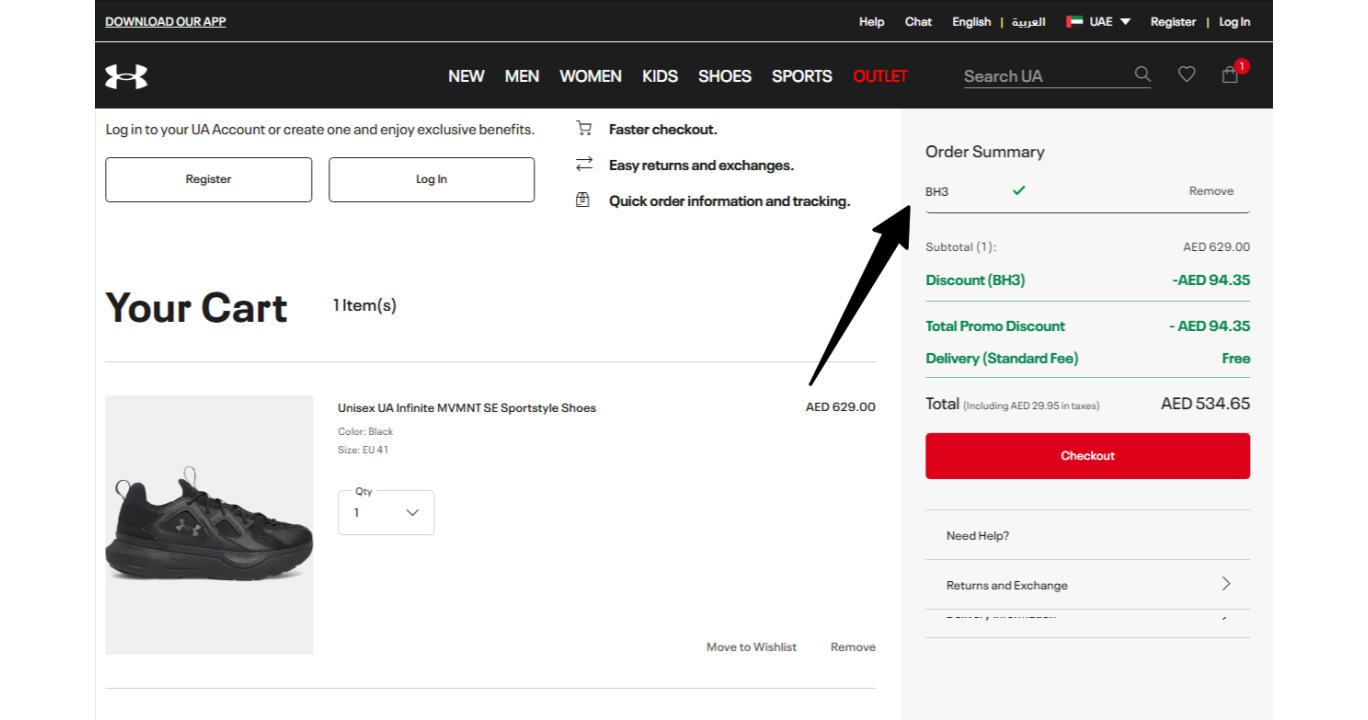1368x720 pixels.
Task: Click the UAE flag icon
Action: point(1075,21)
